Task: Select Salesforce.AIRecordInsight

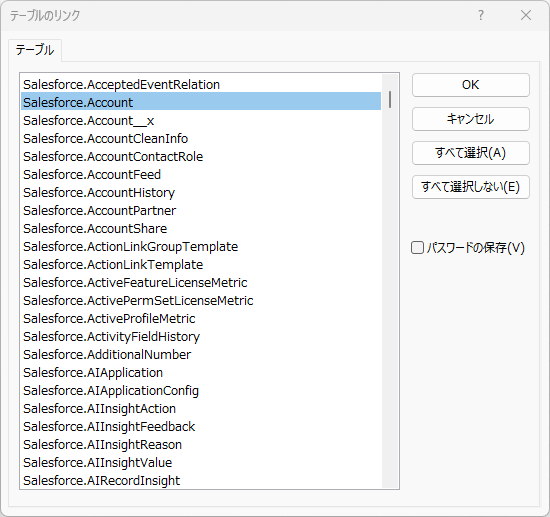Action: click(x=201, y=481)
